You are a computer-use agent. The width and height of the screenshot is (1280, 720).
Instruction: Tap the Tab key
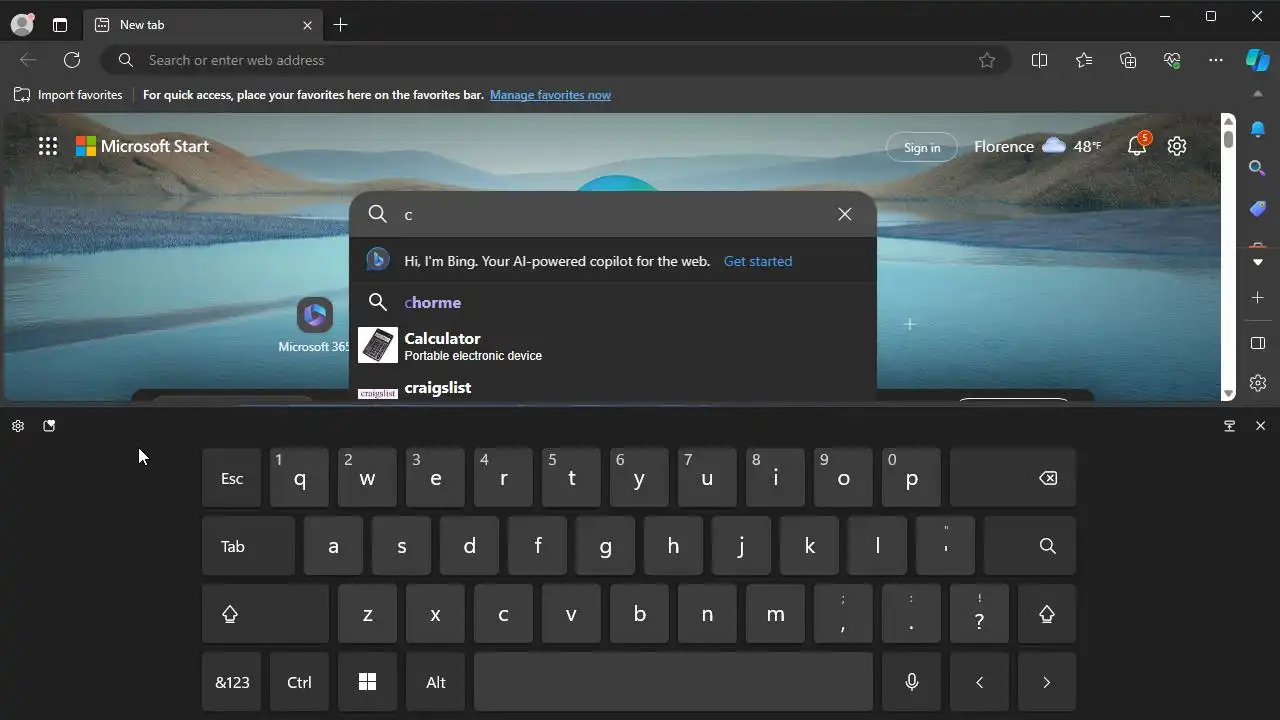(x=248, y=546)
